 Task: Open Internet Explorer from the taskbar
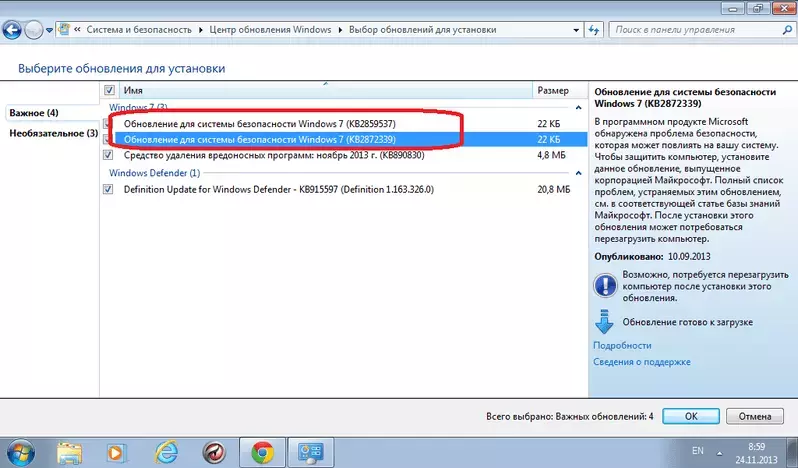[166, 453]
